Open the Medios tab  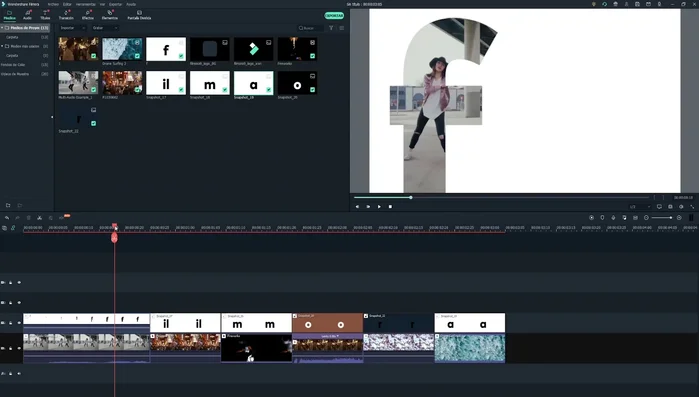click(x=9, y=15)
